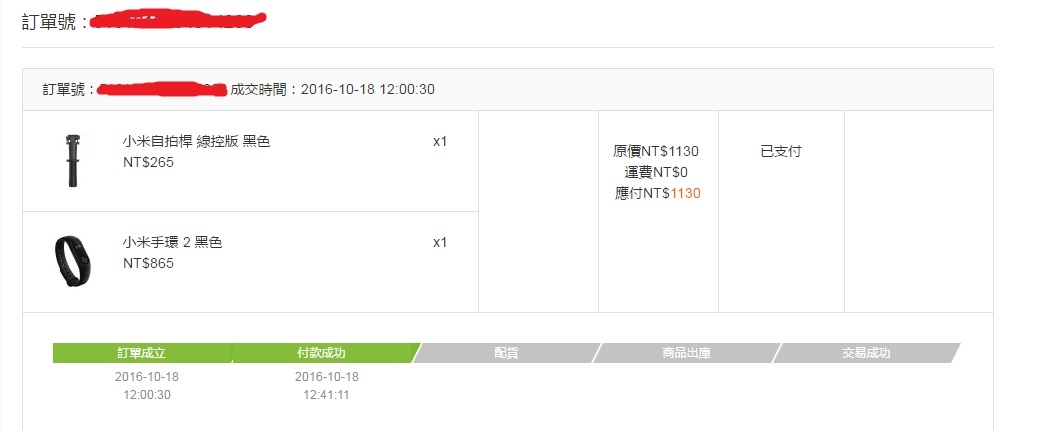The width and height of the screenshot is (1046, 430).
Task: Click the 12:41:11 payment success timestamp
Action: 326,395
